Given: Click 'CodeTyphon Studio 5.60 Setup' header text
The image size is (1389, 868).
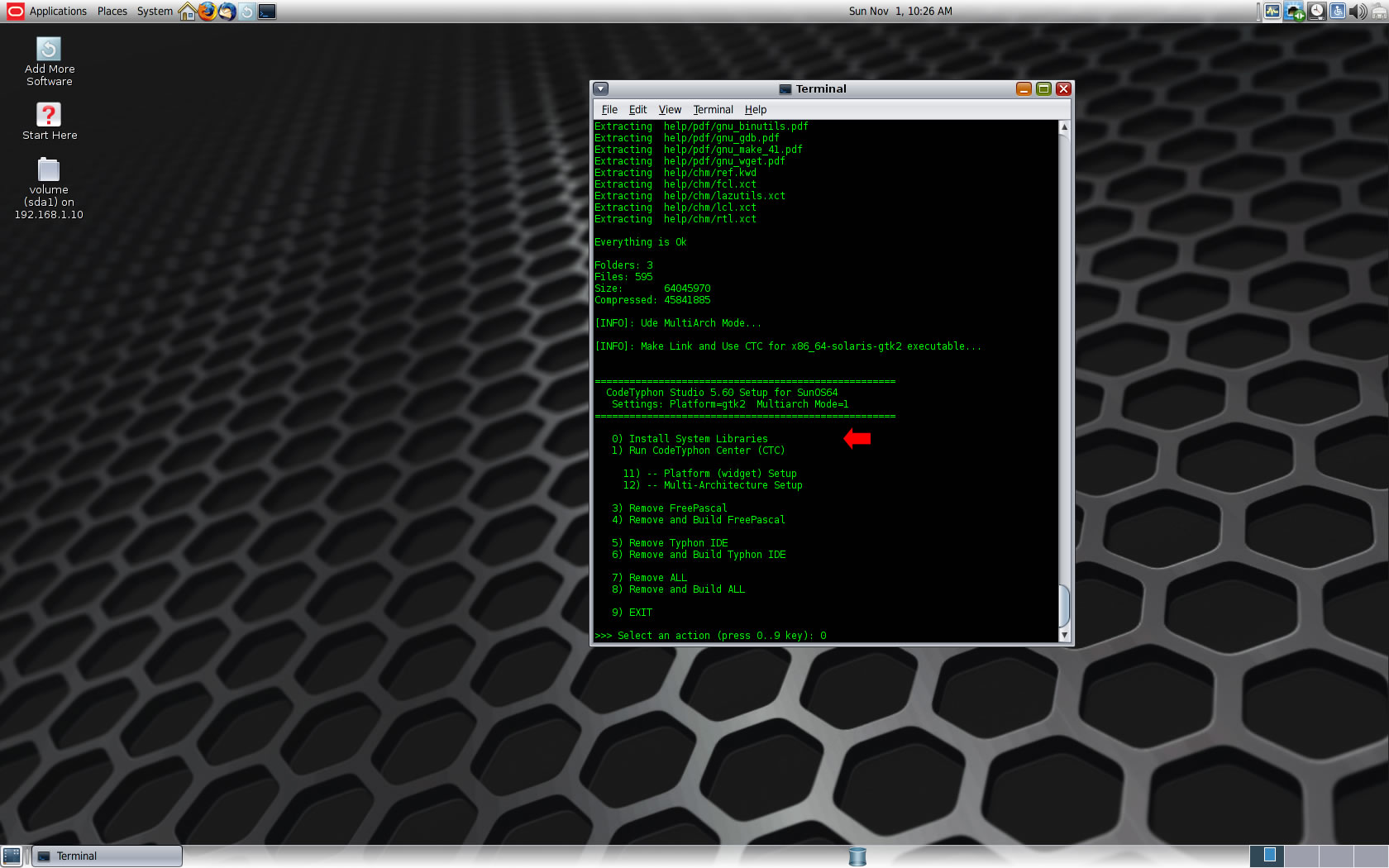Looking at the screenshot, I should click(722, 393).
